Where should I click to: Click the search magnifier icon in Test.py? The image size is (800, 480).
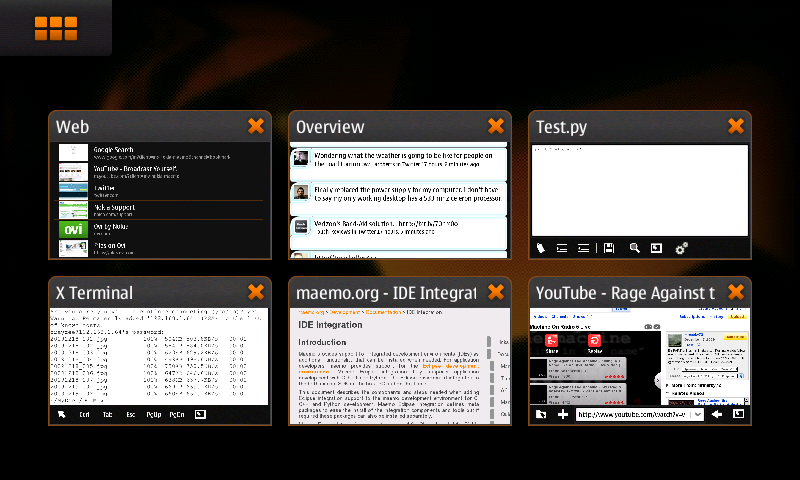tap(634, 248)
